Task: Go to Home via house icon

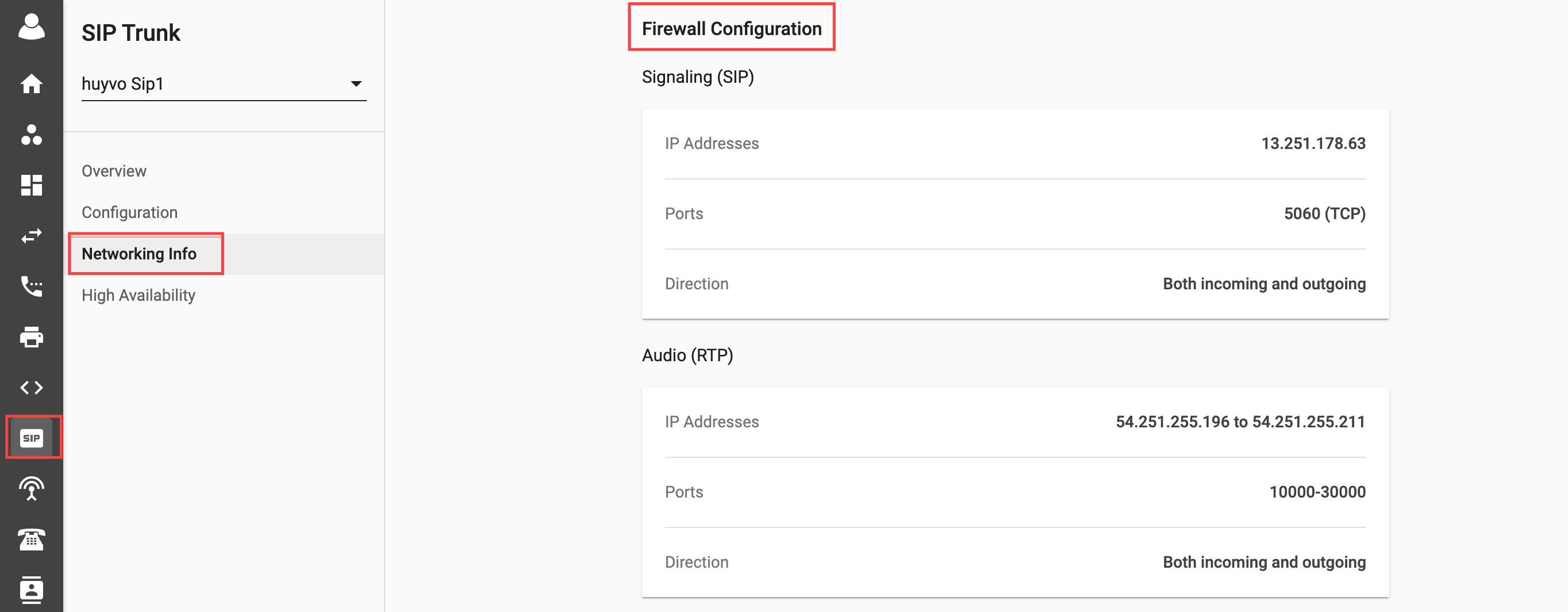Action: point(32,83)
